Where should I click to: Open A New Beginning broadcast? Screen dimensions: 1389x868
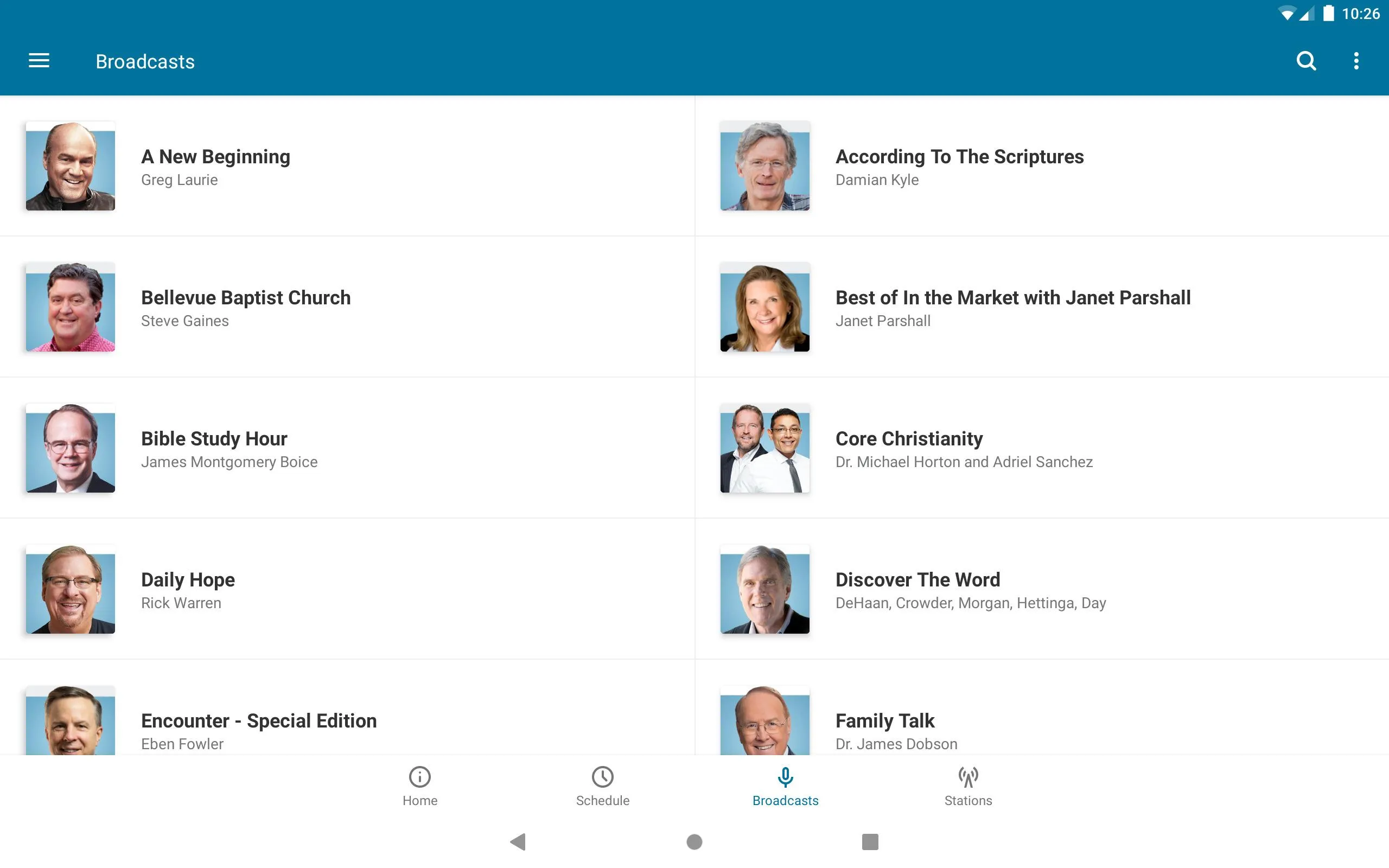(347, 166)
